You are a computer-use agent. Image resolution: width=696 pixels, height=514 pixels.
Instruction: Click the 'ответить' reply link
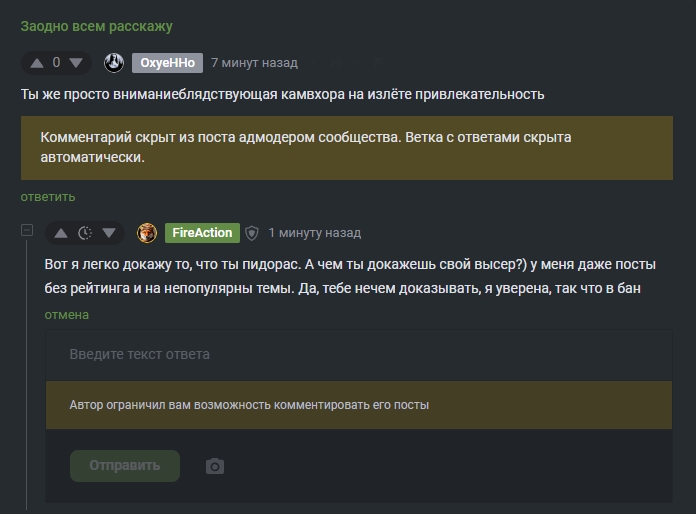48,197
